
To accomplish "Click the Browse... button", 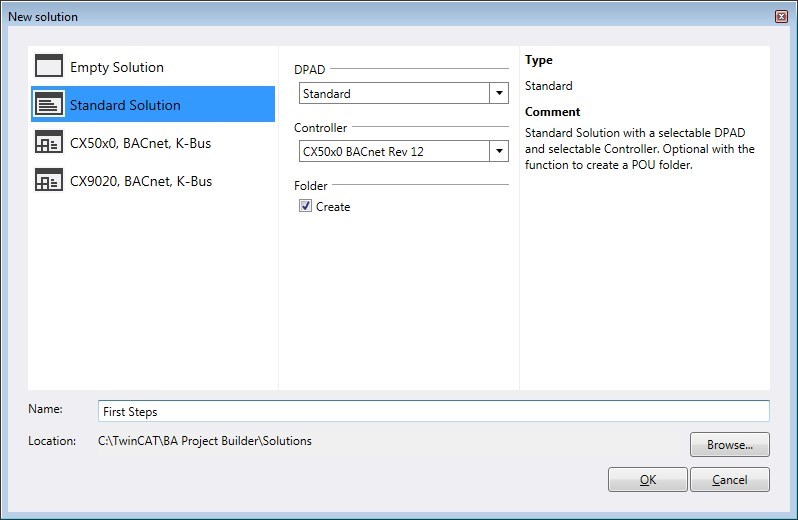I will click(x=730, y=445).
